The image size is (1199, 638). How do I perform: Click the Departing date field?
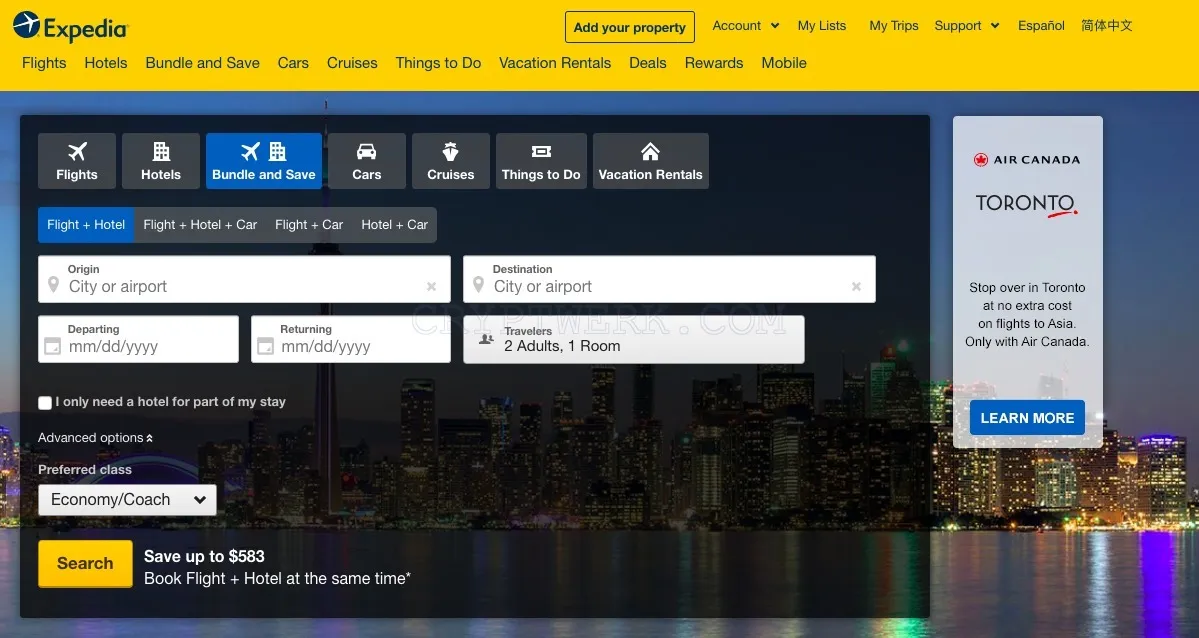click(138, 339)
